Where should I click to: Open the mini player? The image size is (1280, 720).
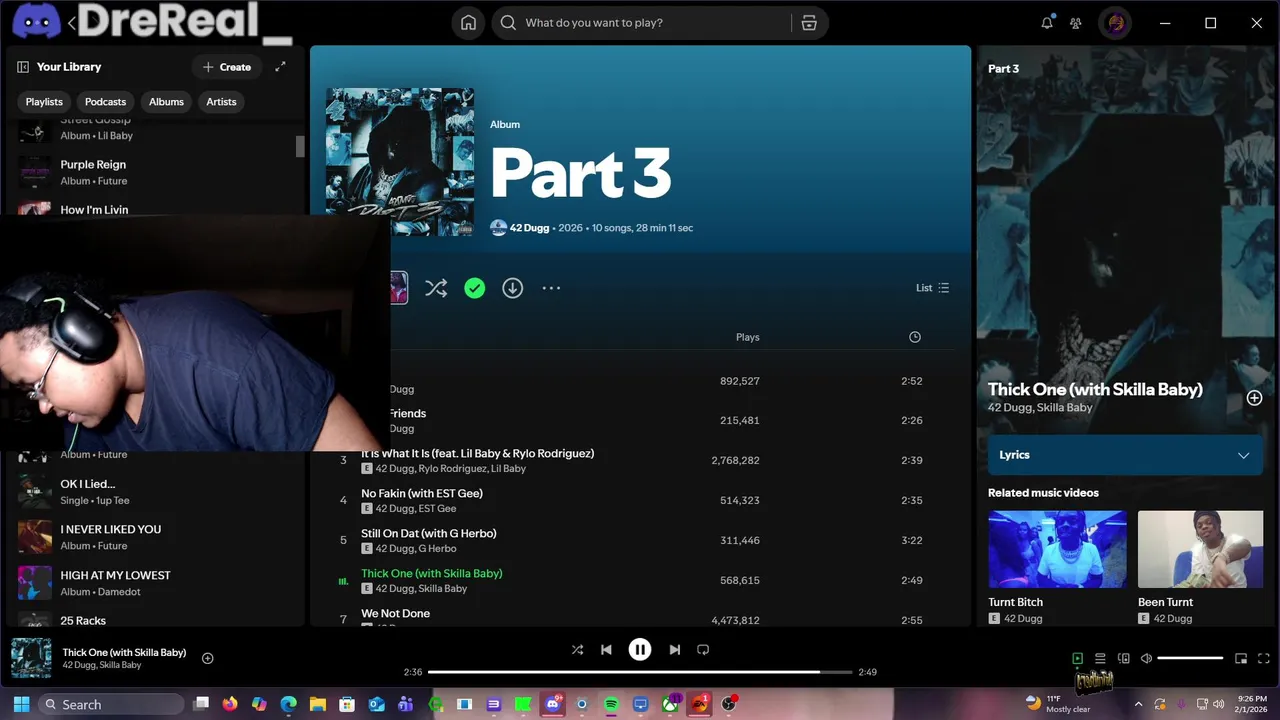coord(1241,658)
